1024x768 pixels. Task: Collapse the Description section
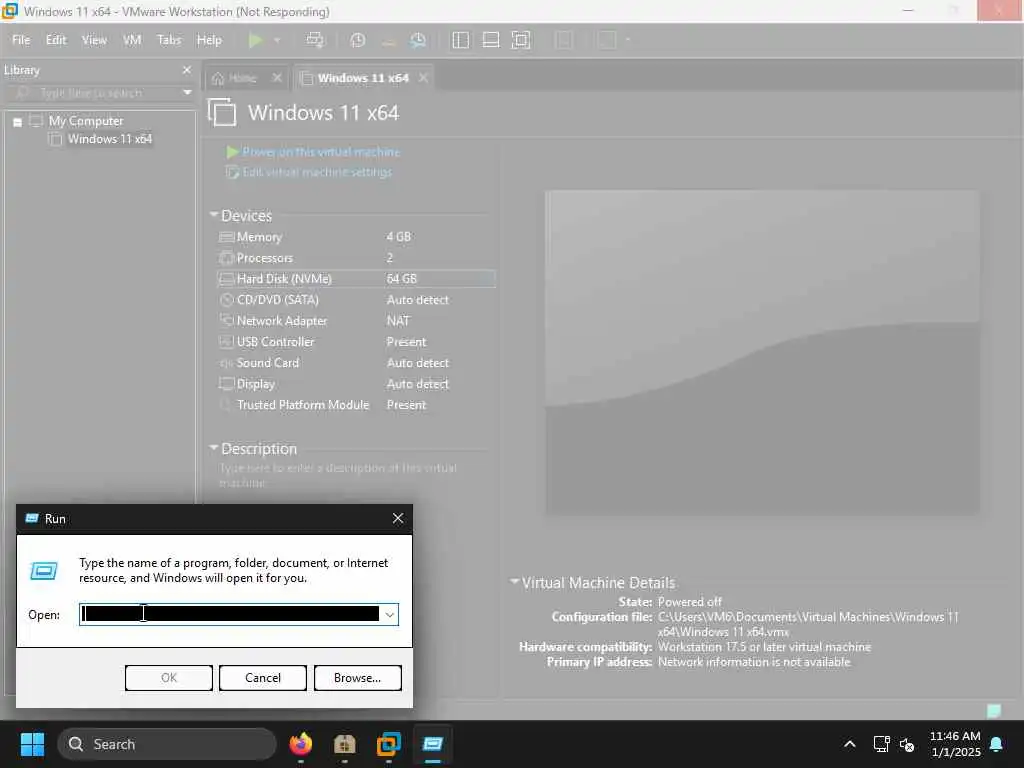[x=214, y=448]
